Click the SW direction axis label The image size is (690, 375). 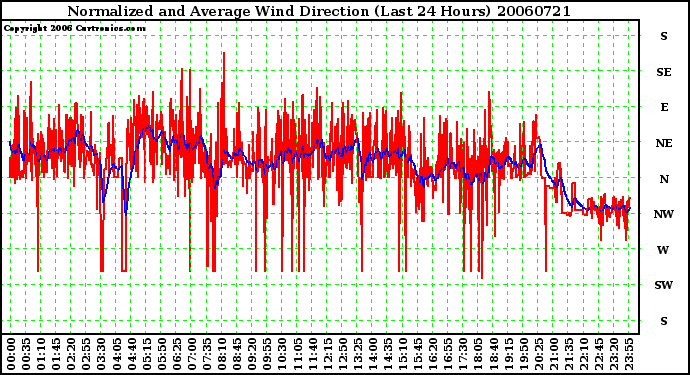tap(664, 285)
